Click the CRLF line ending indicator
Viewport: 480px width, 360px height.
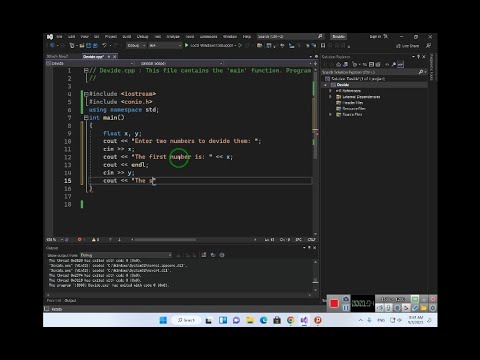(x=311, y=239)
